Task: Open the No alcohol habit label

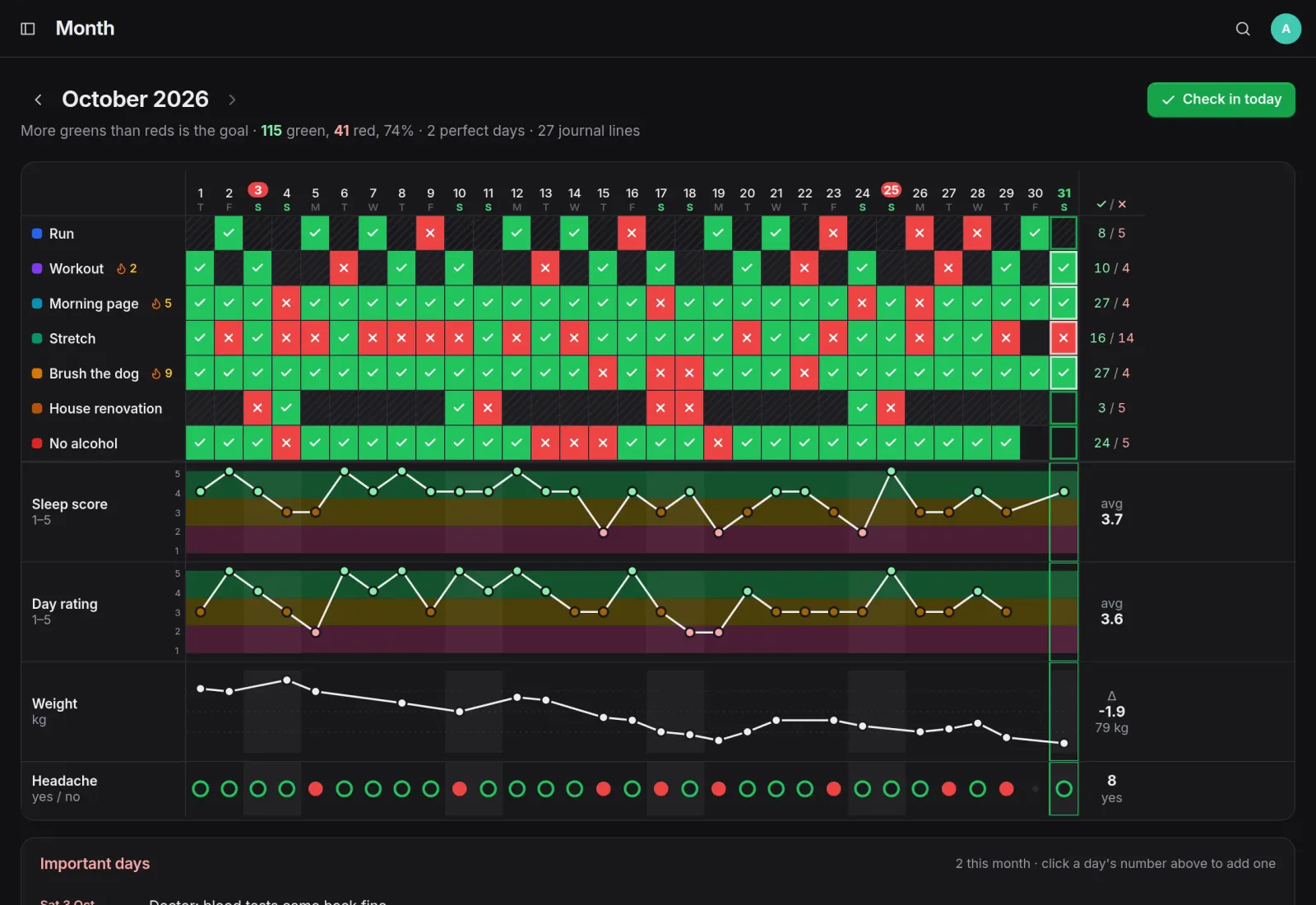Action: (x=83, y=443)
